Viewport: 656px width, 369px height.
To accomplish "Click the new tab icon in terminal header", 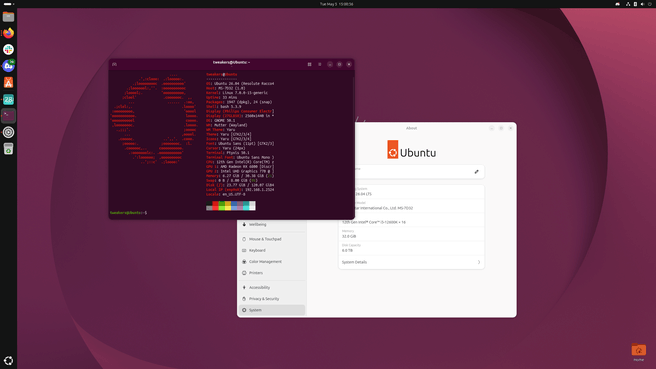I will click(114, 64).
